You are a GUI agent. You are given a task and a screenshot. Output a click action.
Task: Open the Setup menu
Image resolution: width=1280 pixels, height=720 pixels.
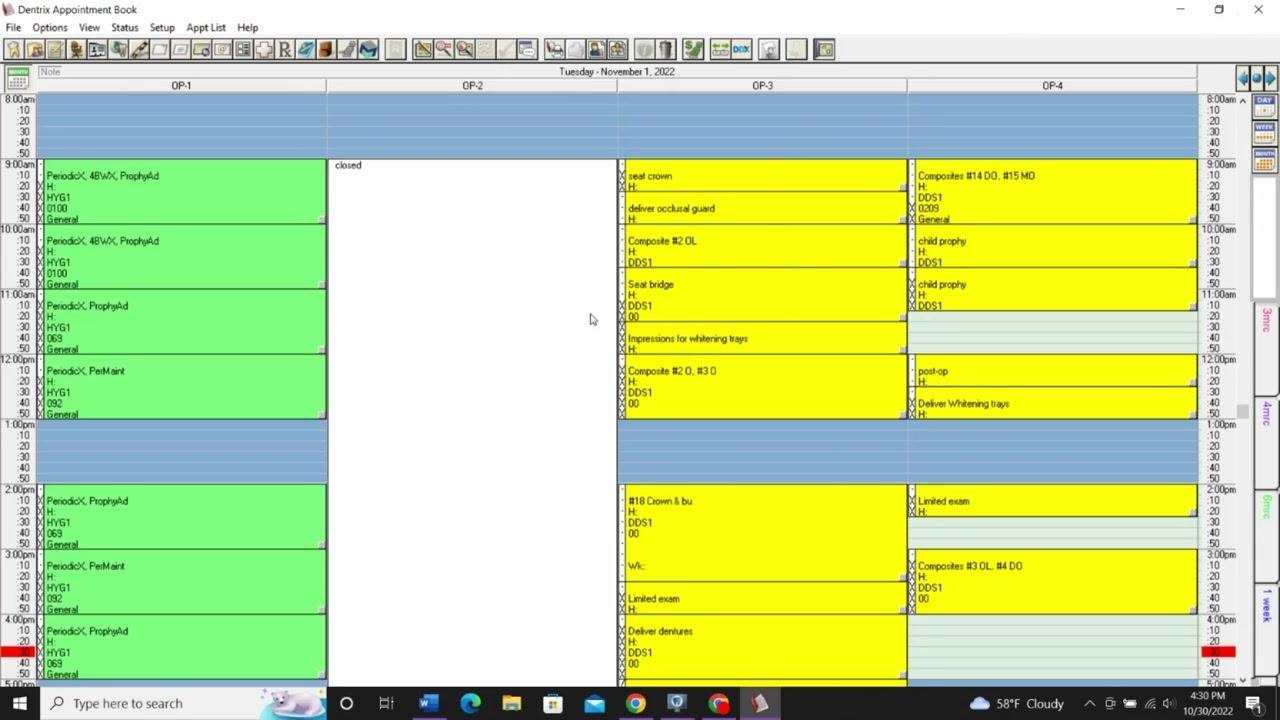162,28
